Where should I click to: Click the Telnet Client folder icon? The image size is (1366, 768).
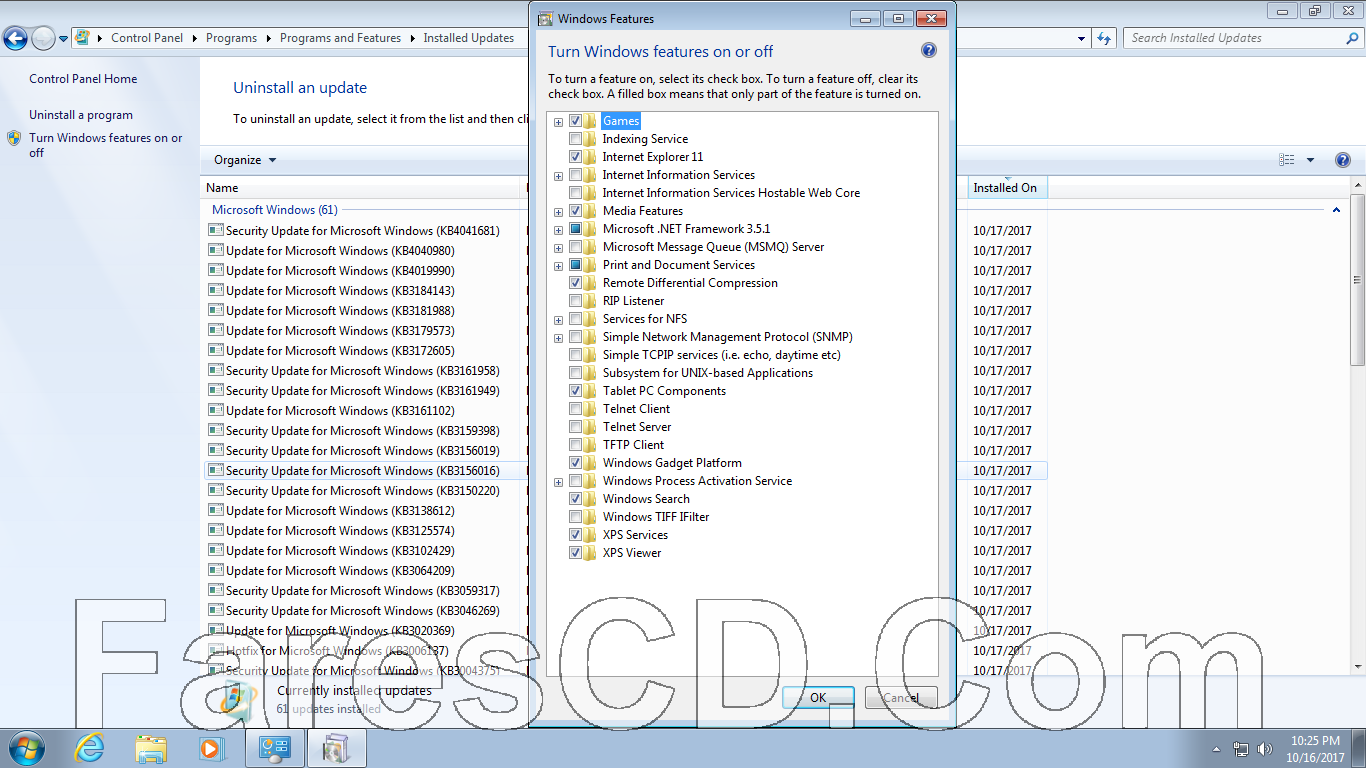[x=591, y=409]
